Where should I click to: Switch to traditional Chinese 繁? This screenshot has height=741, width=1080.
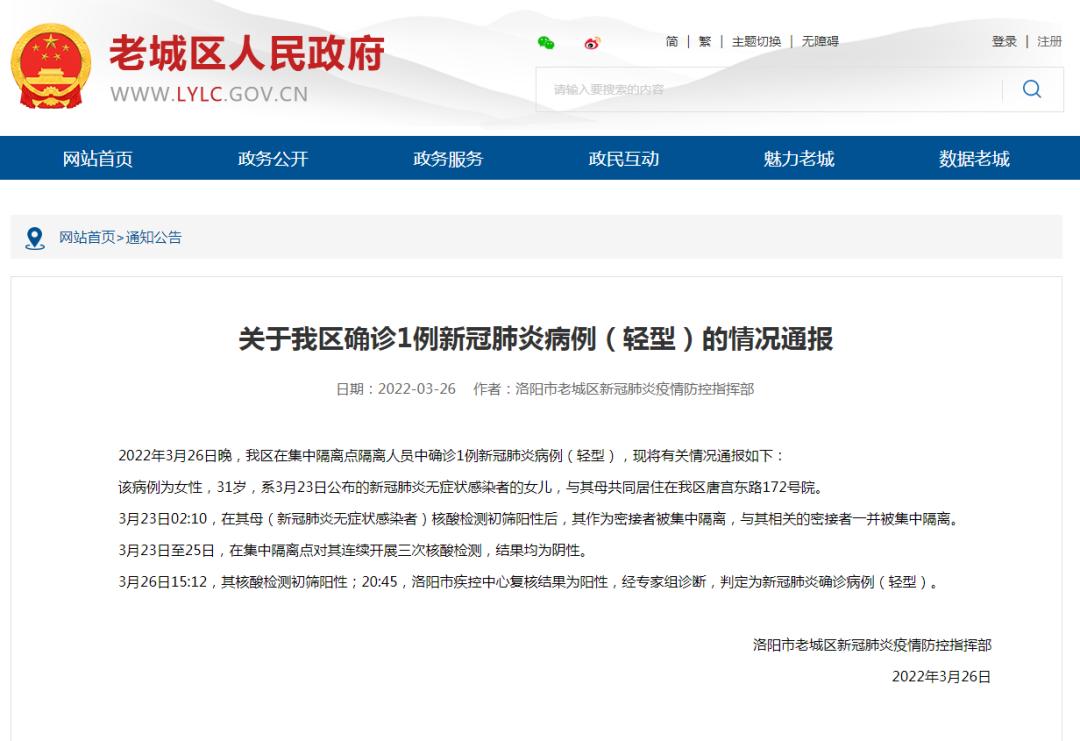[x=705, y=41]
